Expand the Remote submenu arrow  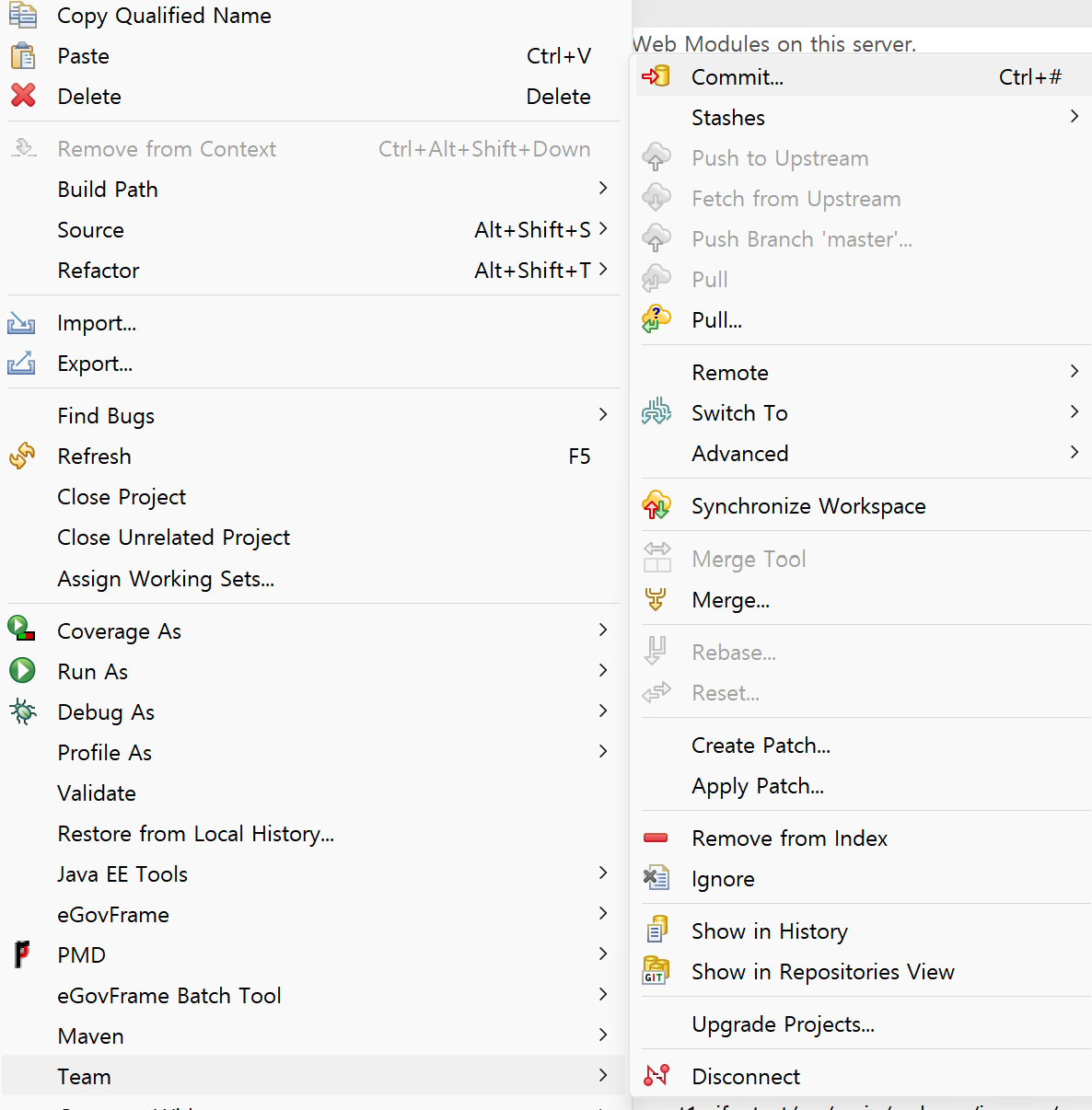tap(1075, 371)
